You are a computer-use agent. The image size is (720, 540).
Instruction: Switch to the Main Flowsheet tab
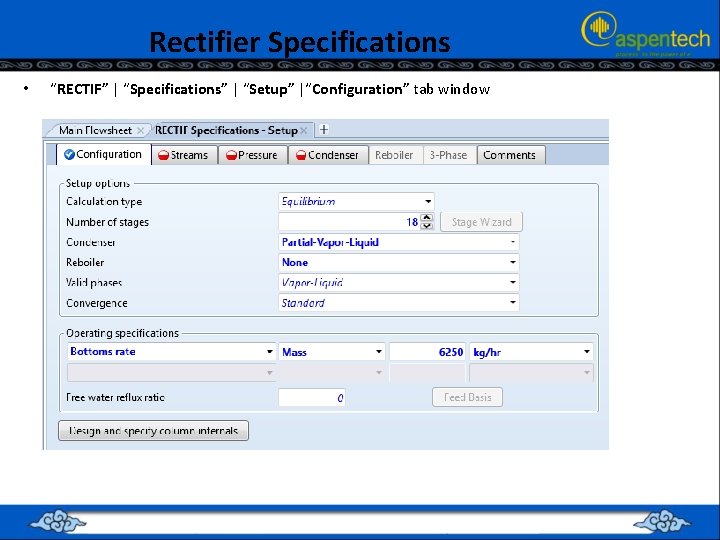pos(95,130)
